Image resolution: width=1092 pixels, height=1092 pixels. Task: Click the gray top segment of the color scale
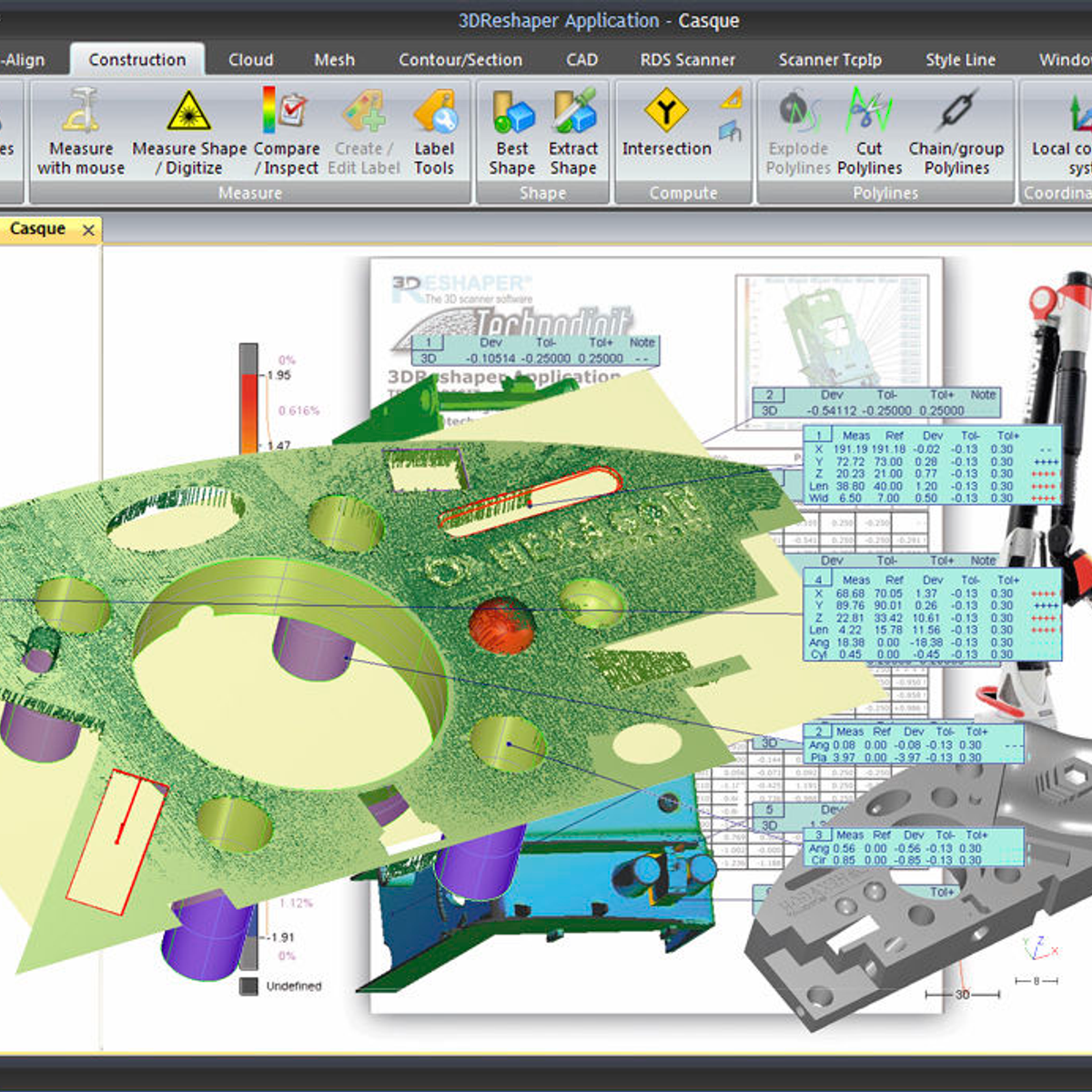click(248, 358)
